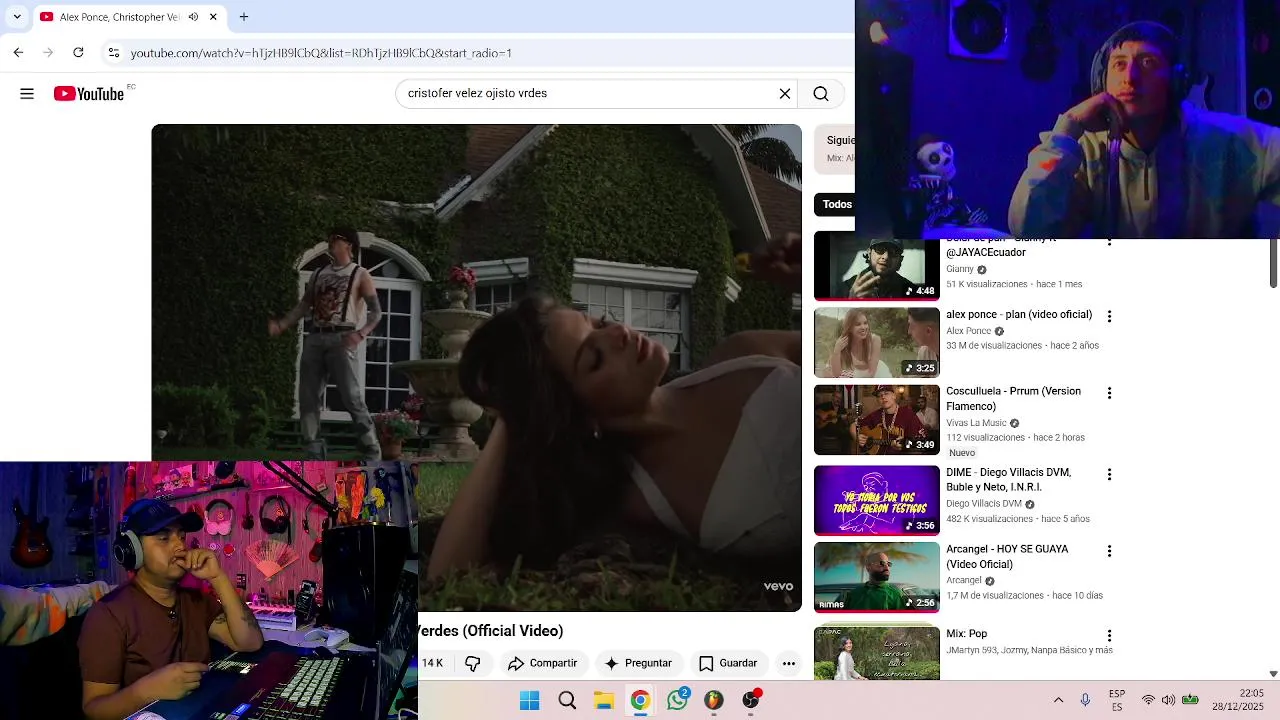
Task: Open Chrome's tab search dropdown arrow
Action: click(x=17, y=17)
